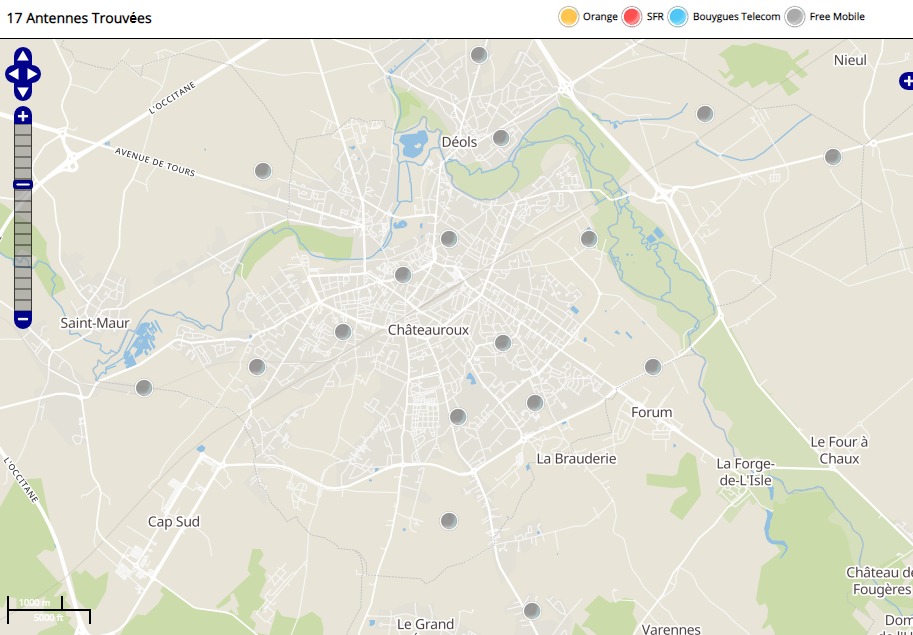Screen dimensions: 913x635
Task: Pan the map right with the arrow
Action: coord(34,74)
